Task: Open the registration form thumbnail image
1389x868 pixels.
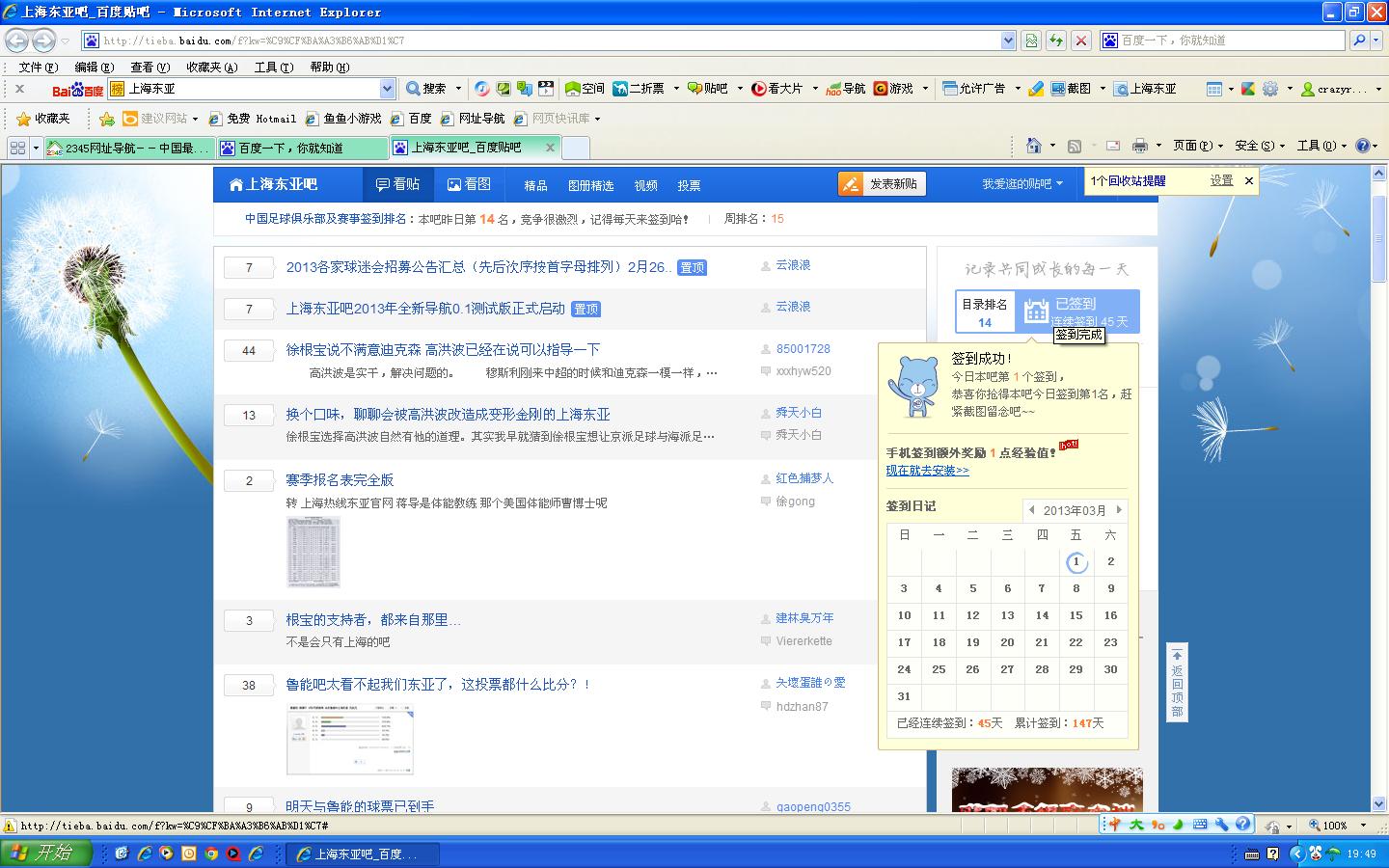Action: (313, 552)
